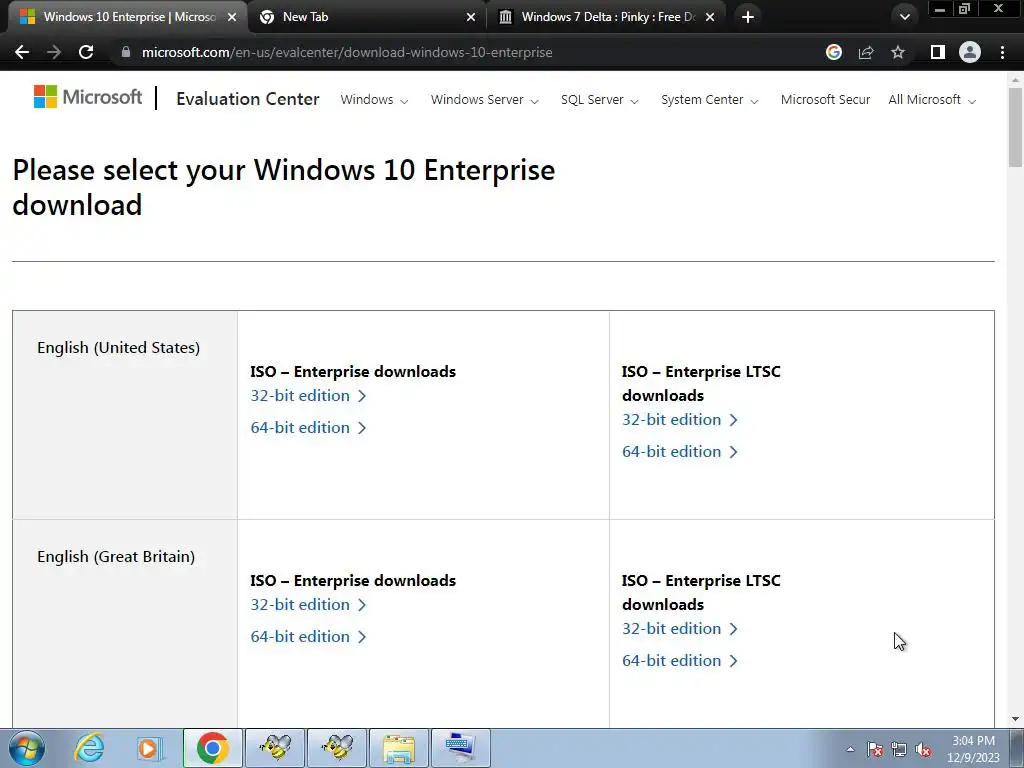Viewport: 1024px width, 768px height.
Task: Click the Microsoft logo
Action: [88, 97]
